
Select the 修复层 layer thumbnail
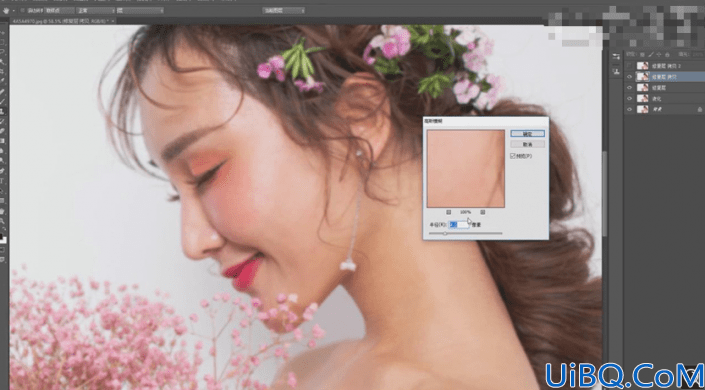point(643,88)
